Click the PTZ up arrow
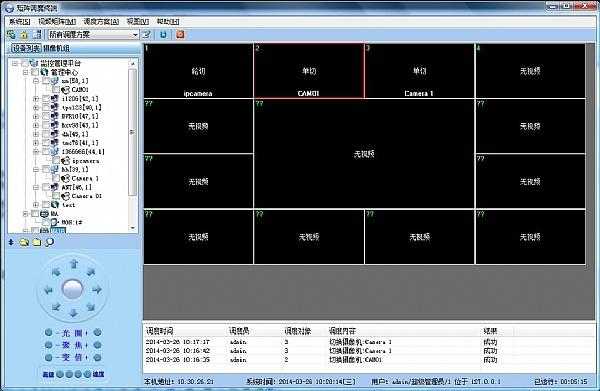This screenshot has width=600, height=391. pos(74,264)
